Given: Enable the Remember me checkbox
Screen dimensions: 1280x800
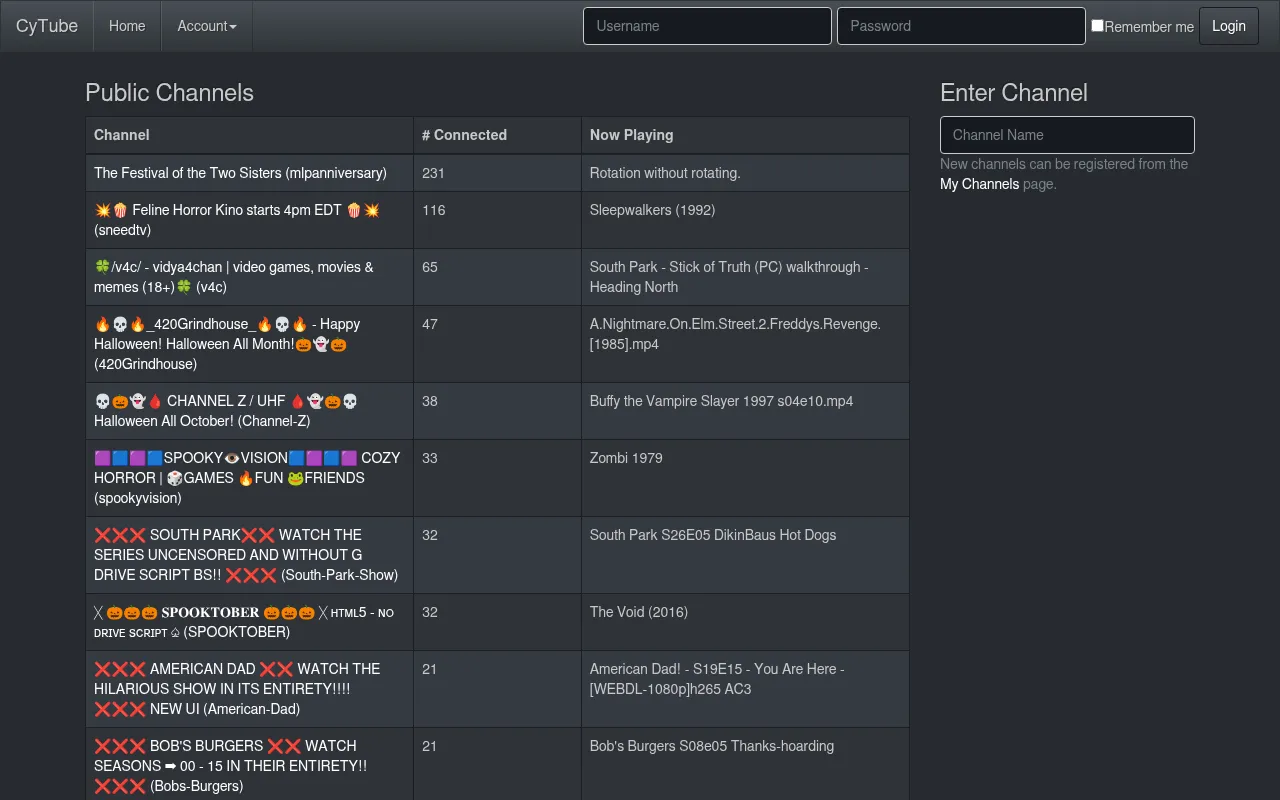Looking at the screenshot, I should click(1097, 26).
